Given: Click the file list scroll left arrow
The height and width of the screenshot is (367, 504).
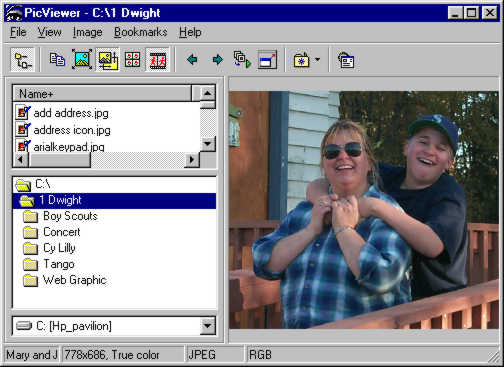Looking at the screenshot, I should (21, 160).
